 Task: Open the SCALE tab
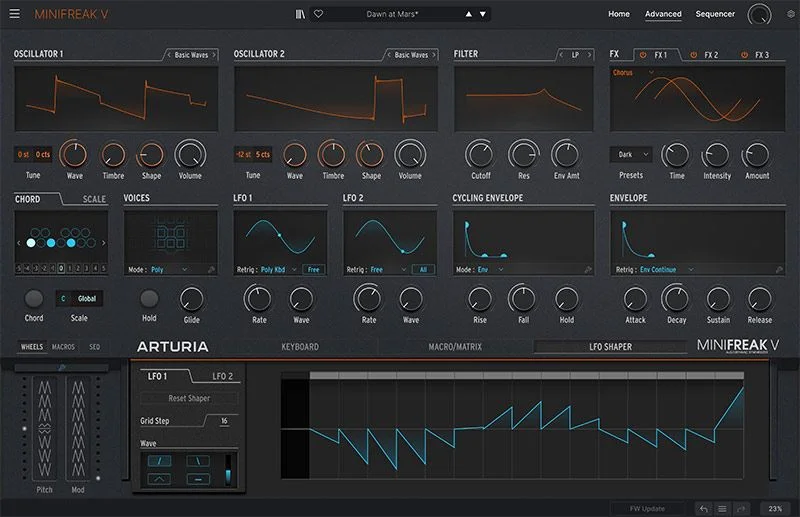pos(94,199)
